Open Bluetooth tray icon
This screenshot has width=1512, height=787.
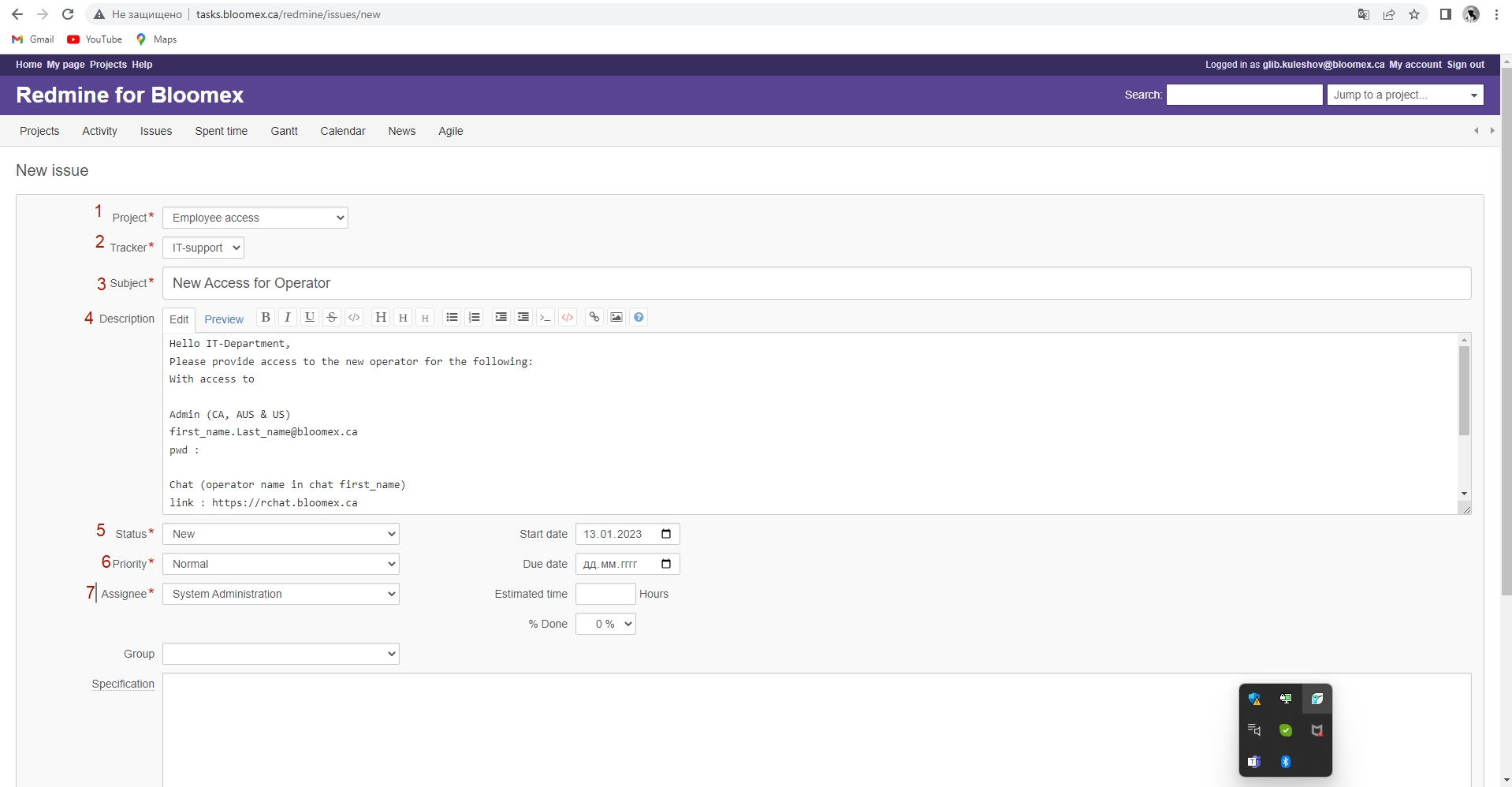pos(1286,762)
